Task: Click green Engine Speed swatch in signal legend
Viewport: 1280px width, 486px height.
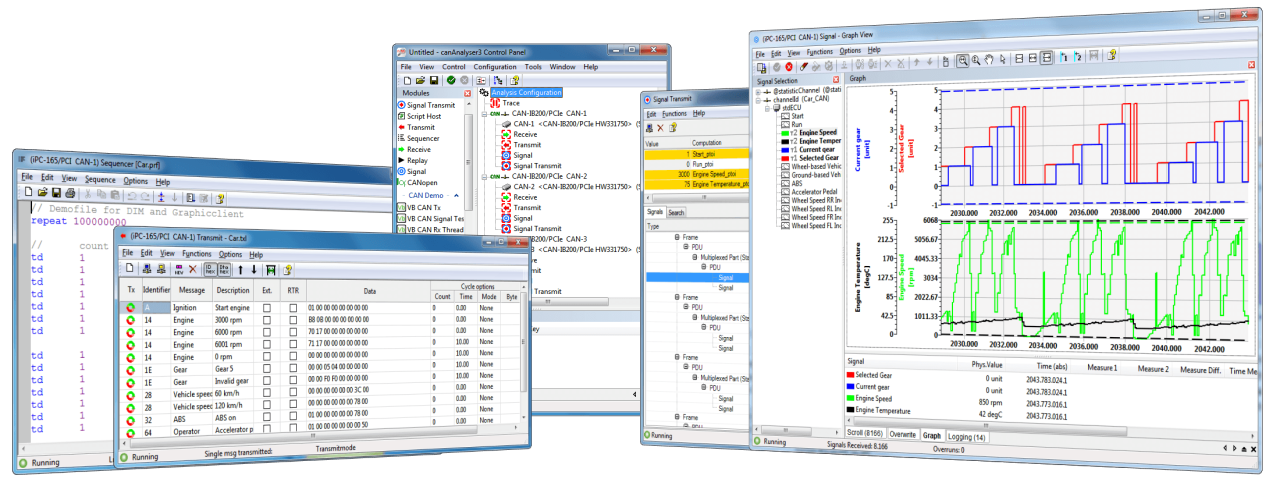Action: click(850, 398)
